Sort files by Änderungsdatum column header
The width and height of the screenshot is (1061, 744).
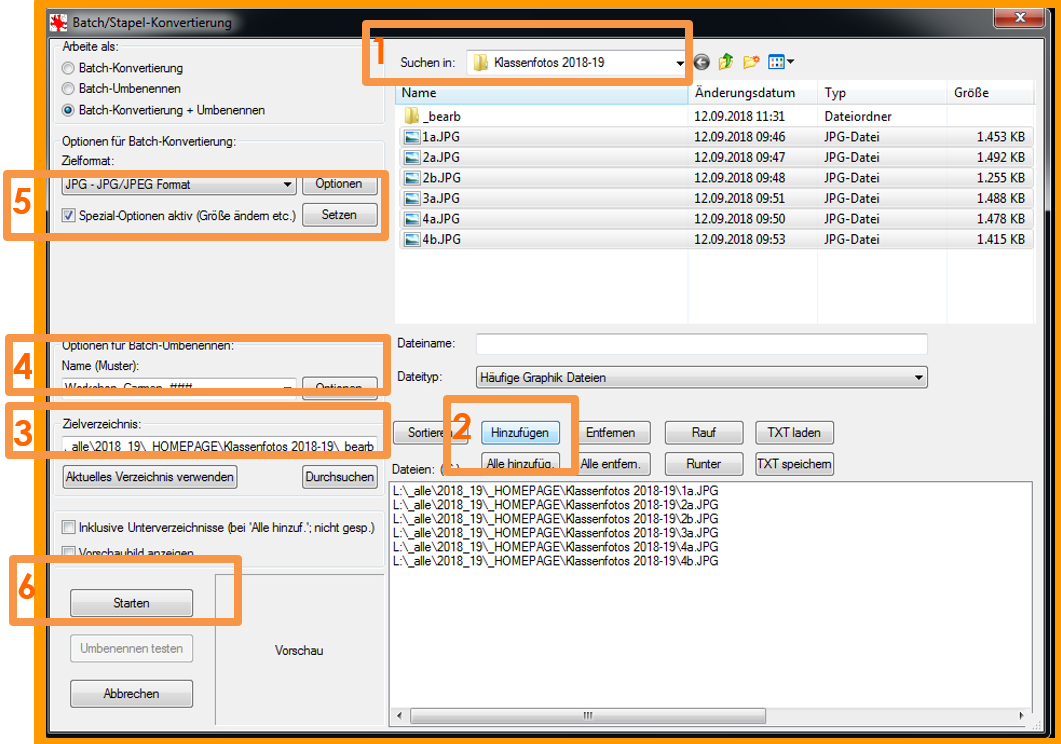[745, 93]
